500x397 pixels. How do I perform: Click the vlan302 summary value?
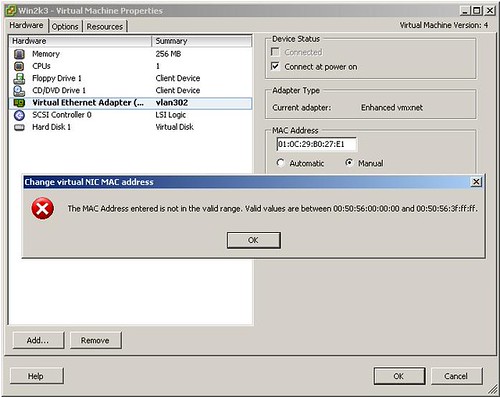(172, 103)
